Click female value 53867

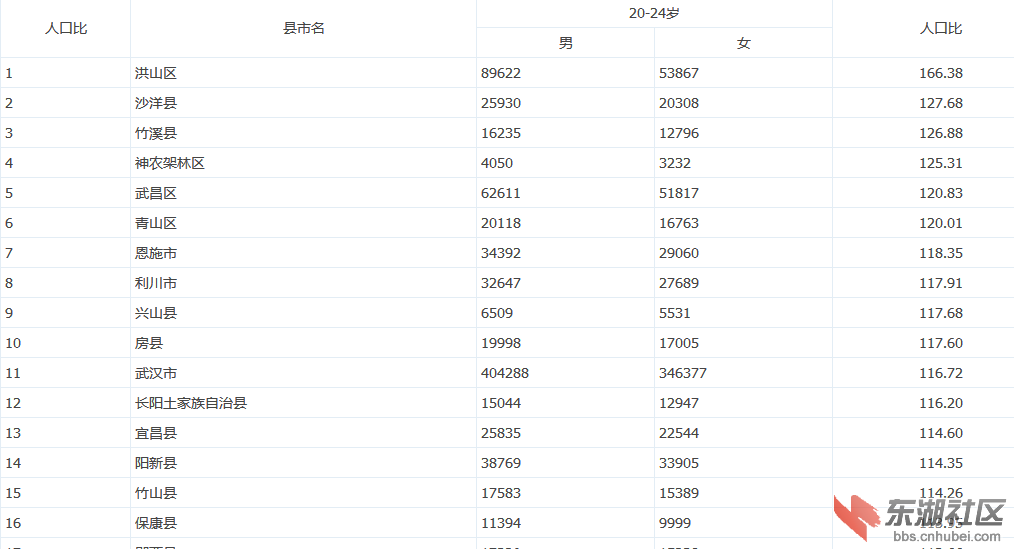(x=678, y=73)
